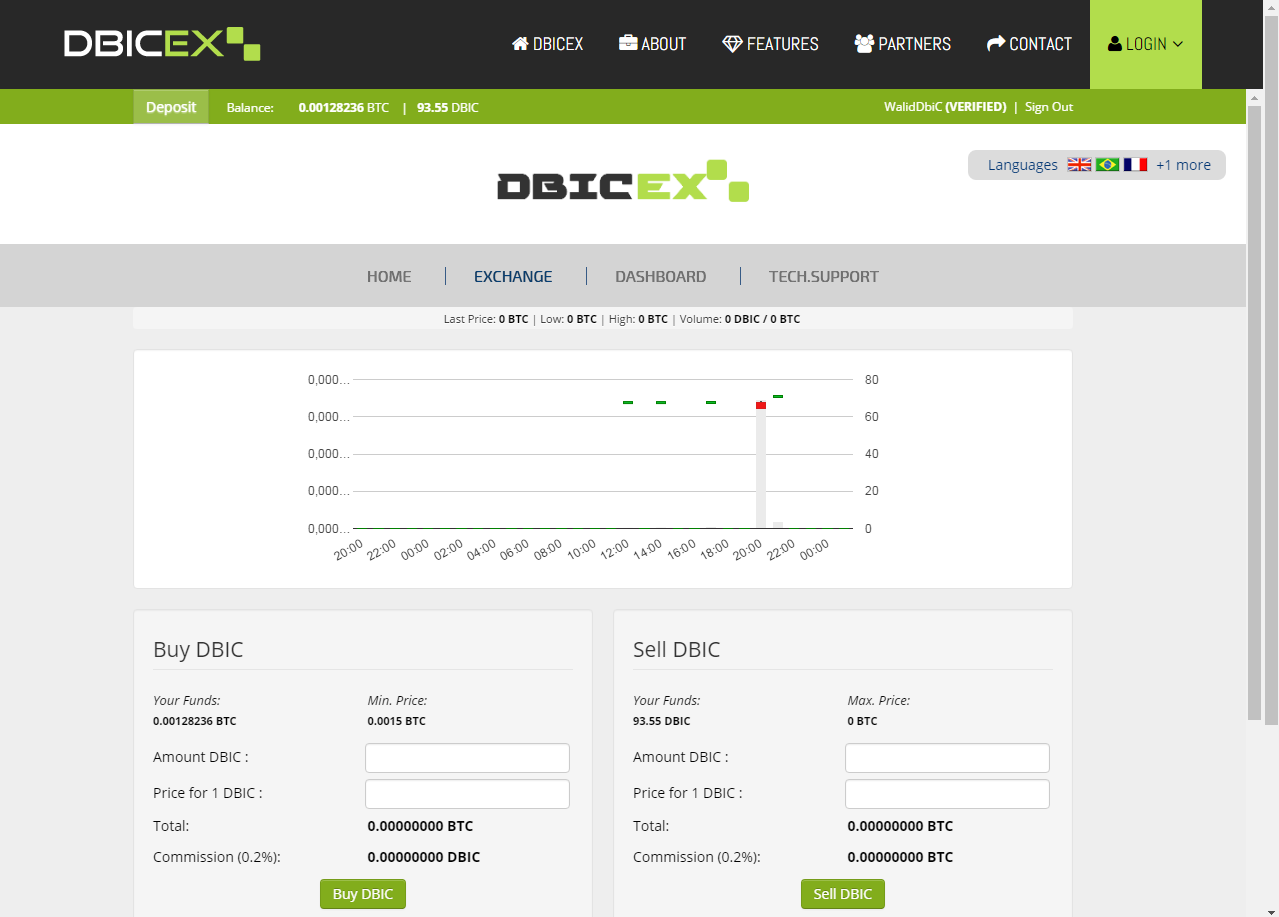The width and height of the screenshot is (1279, 917).
Task: Click the diamond icon beside Features
Action: [733, 44]
